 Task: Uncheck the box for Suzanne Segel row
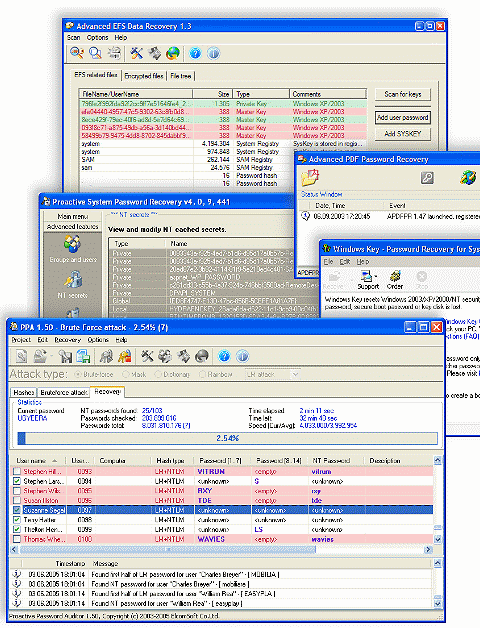[17, 510]
